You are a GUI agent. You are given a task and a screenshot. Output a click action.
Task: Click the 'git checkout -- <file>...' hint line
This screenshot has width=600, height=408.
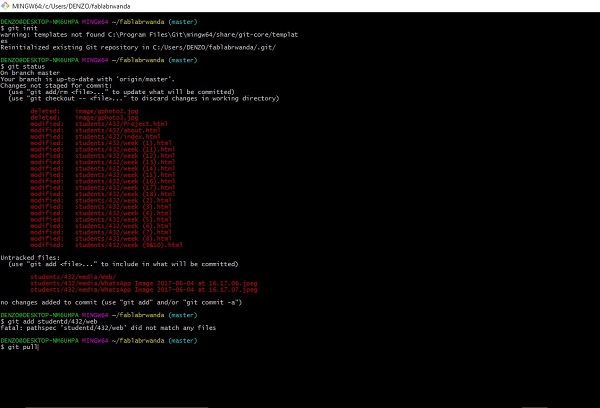(x=144, y=98)
